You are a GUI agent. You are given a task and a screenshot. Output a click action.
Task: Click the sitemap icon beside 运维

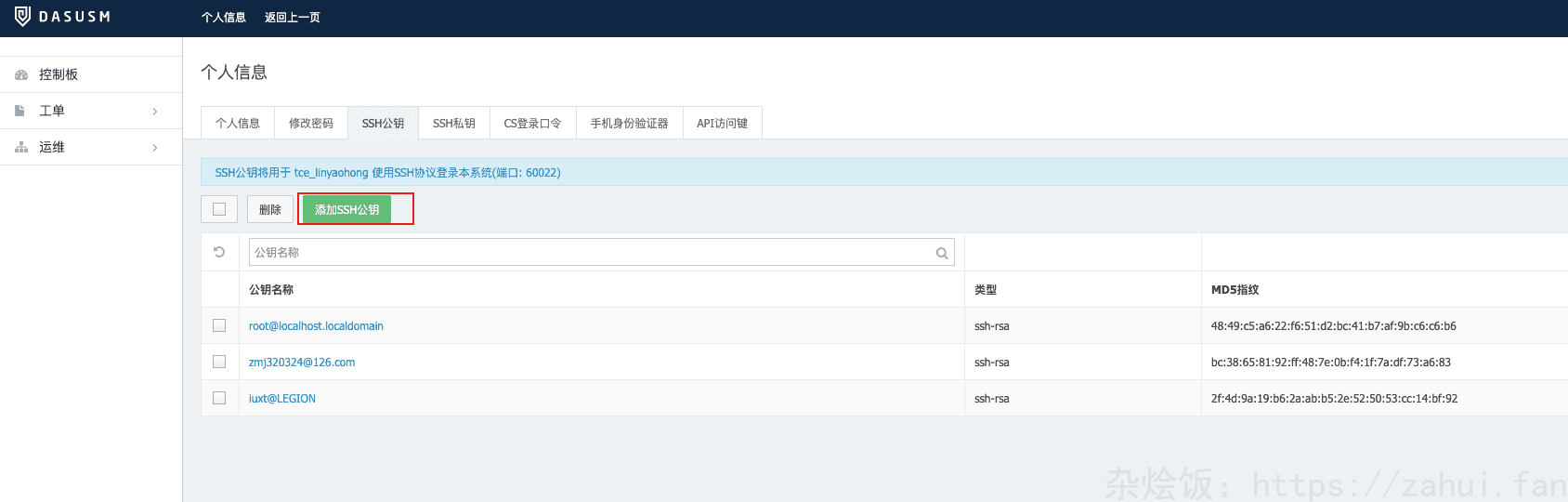coord(21,147)
